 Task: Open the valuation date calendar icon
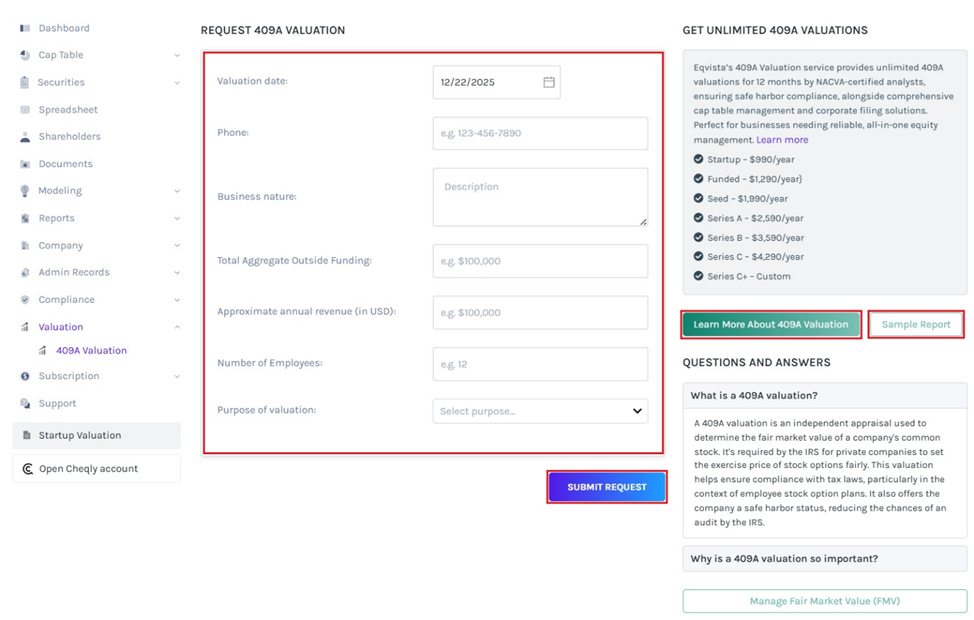pyautogui.click(x=549, y=82)
